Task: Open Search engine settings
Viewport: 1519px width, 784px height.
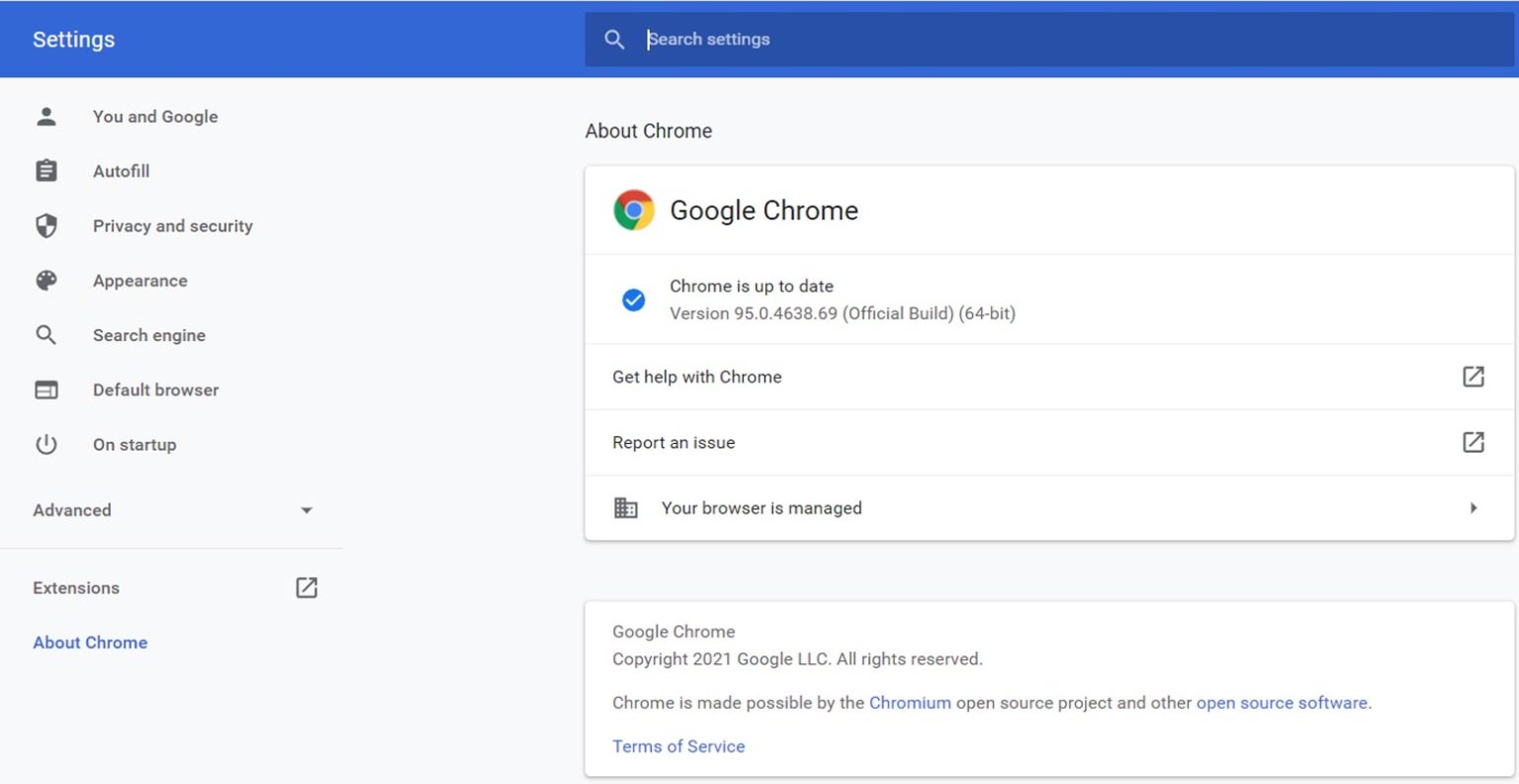Action: point(149,335)
